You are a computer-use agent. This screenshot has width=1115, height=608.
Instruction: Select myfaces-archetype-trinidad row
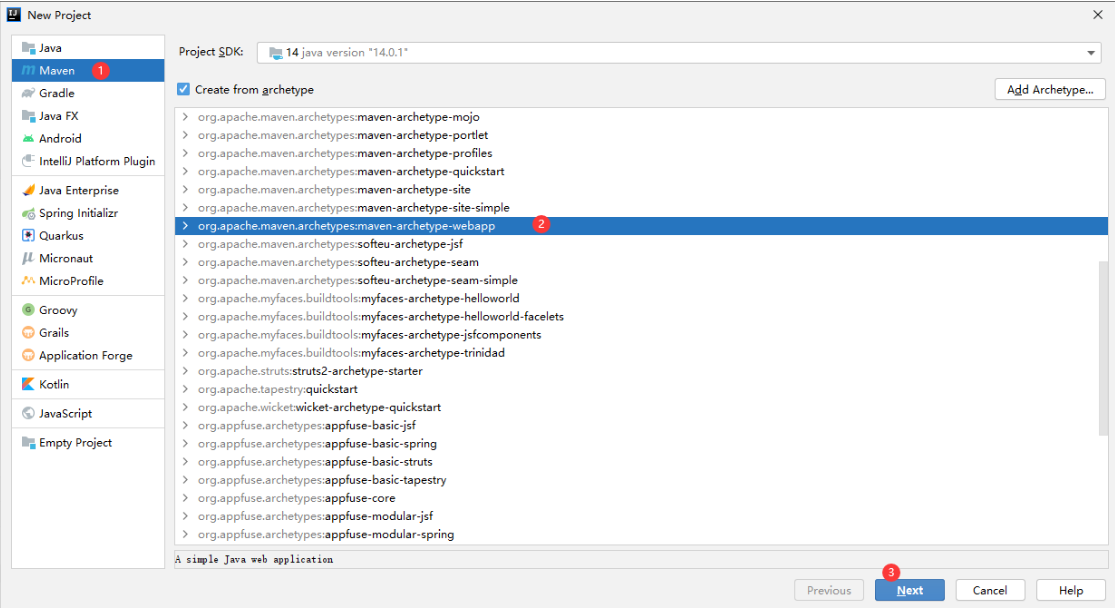(641, 353)
